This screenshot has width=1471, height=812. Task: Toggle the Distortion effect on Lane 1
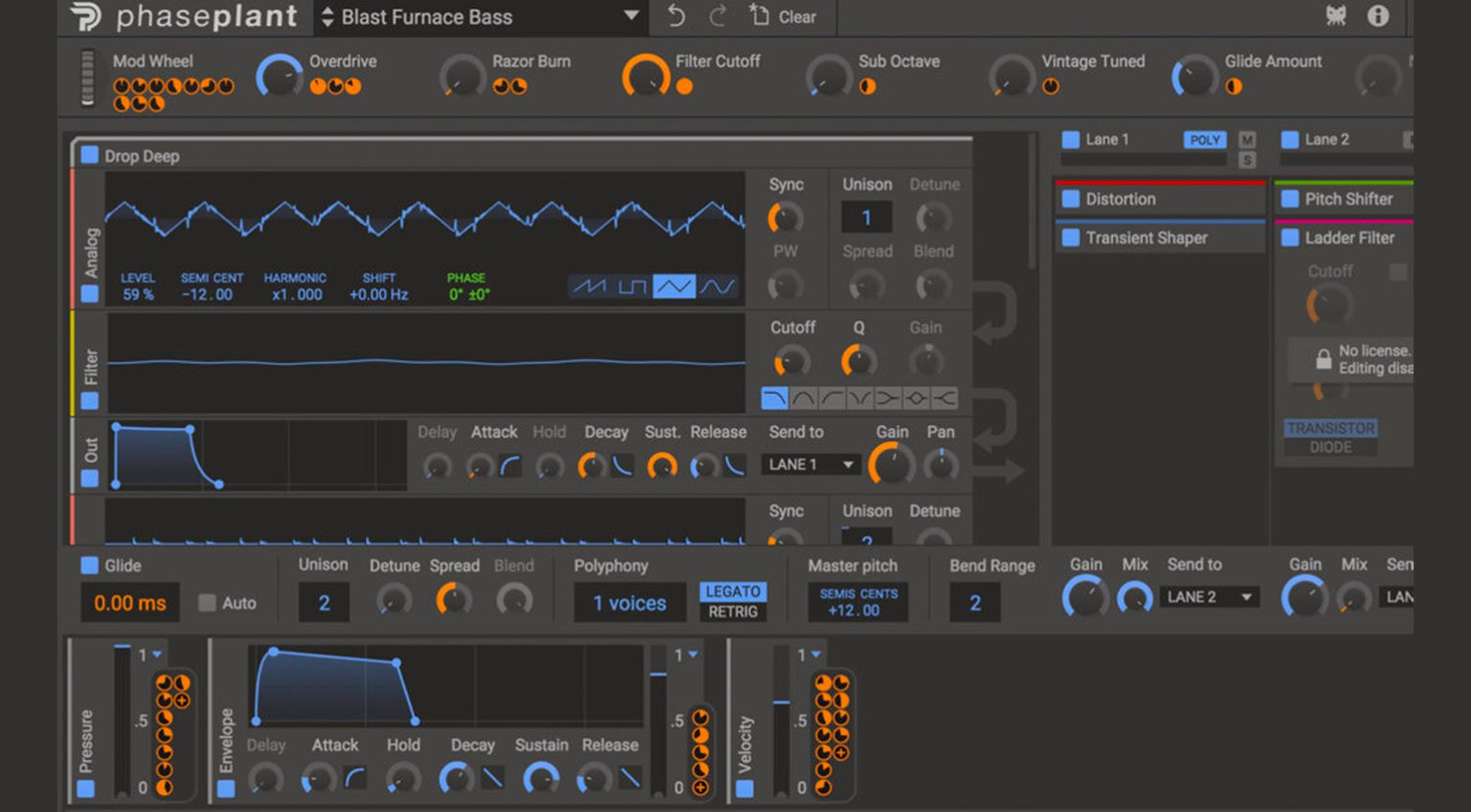[1073, 198]
